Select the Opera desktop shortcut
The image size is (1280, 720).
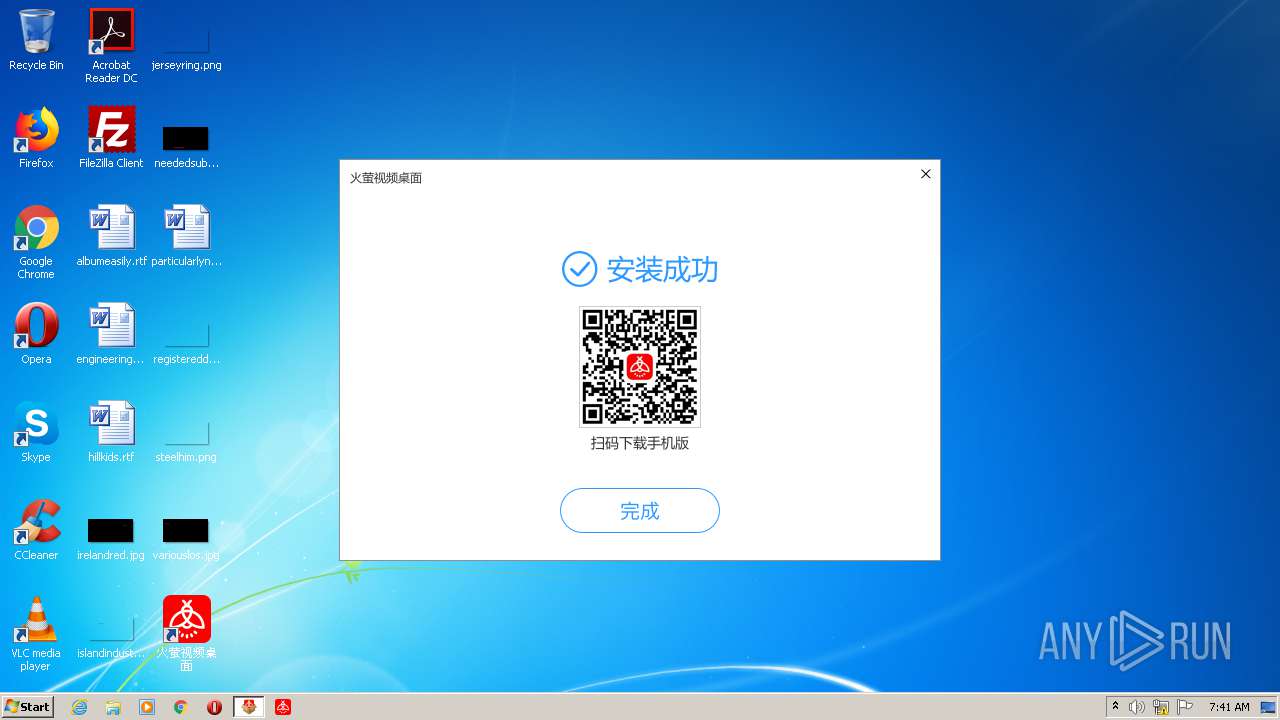(x=36, y=334)
